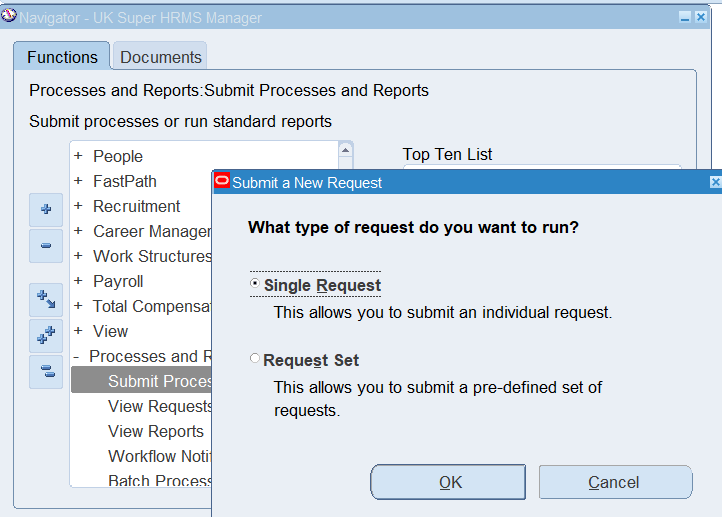Expand the Recruitment tree node
Viewport: 722px width, 517px height.
point(78,206)
